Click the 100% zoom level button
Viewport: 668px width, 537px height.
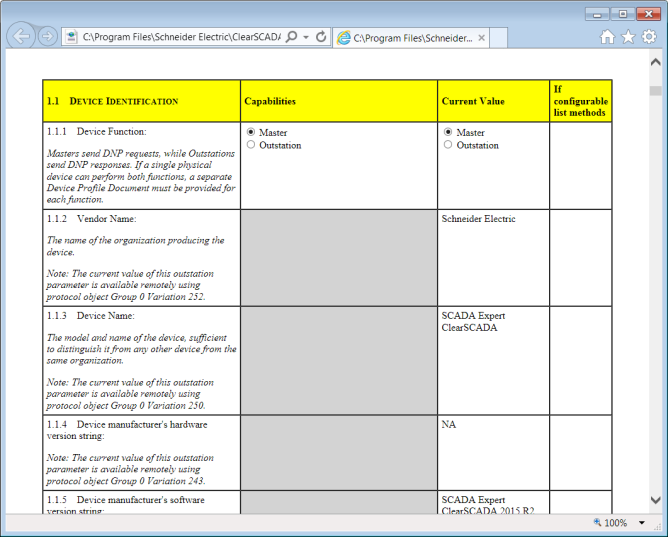610,523
